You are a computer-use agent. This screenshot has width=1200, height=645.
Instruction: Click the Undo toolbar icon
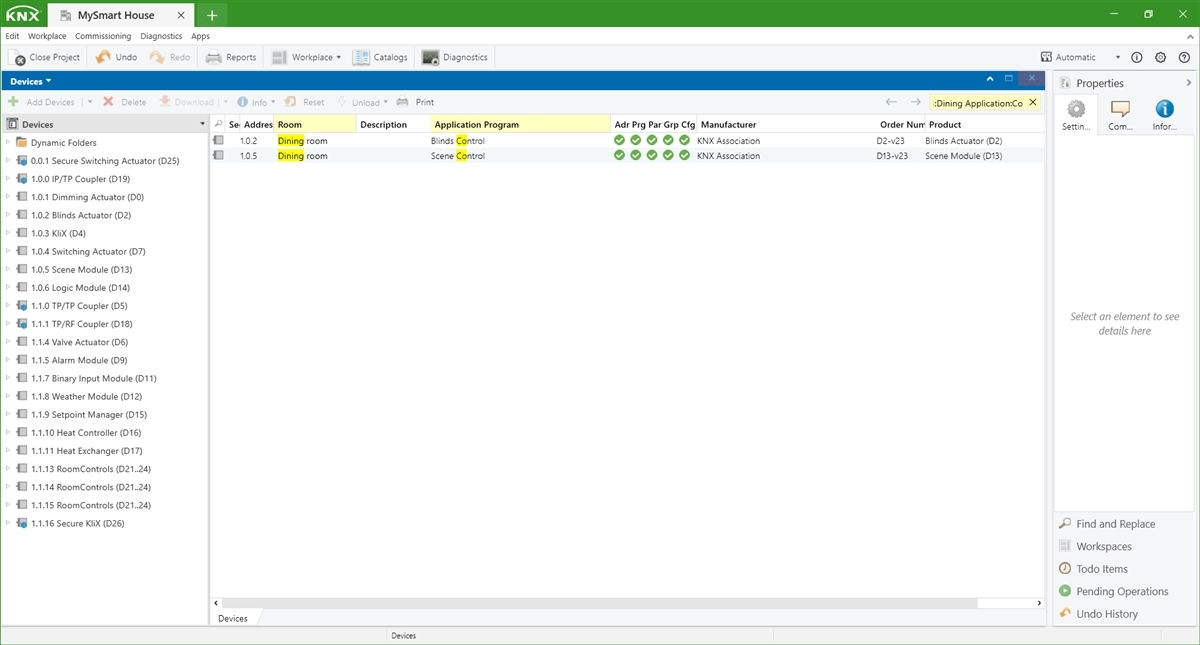coord(104,58)
